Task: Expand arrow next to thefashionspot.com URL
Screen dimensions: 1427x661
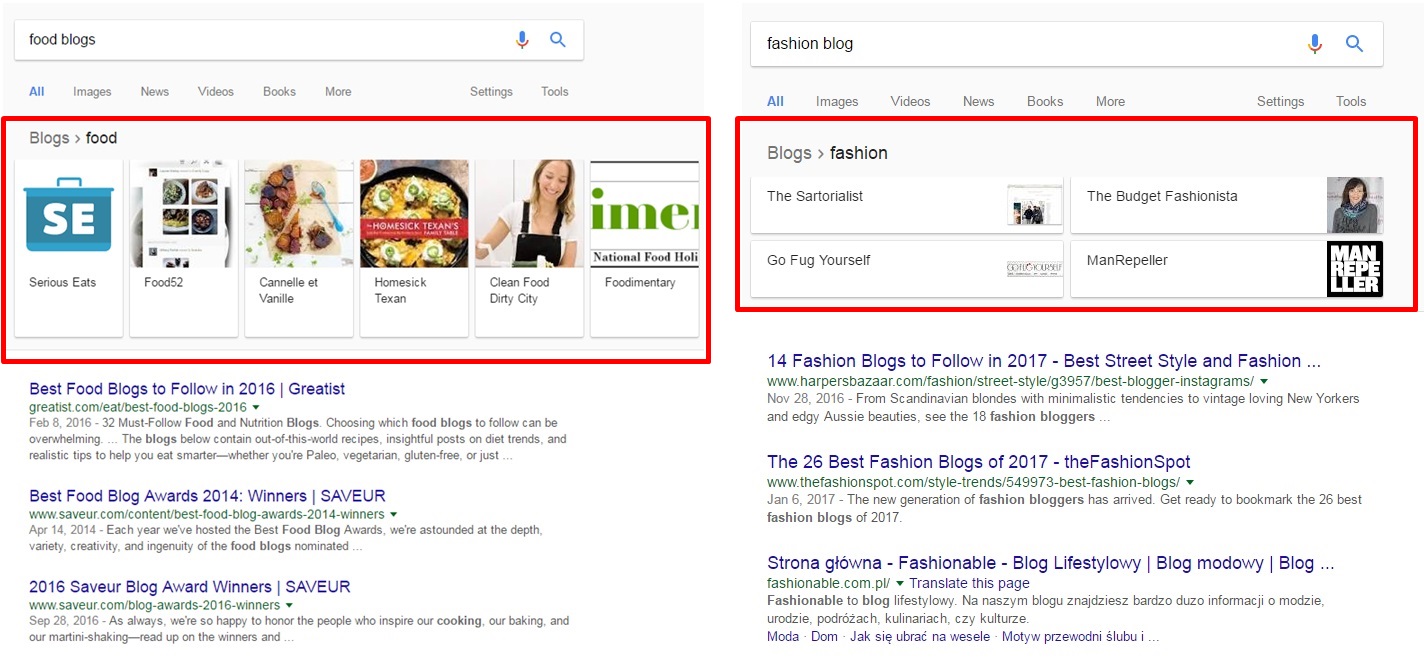Action: click(1190, 483)
